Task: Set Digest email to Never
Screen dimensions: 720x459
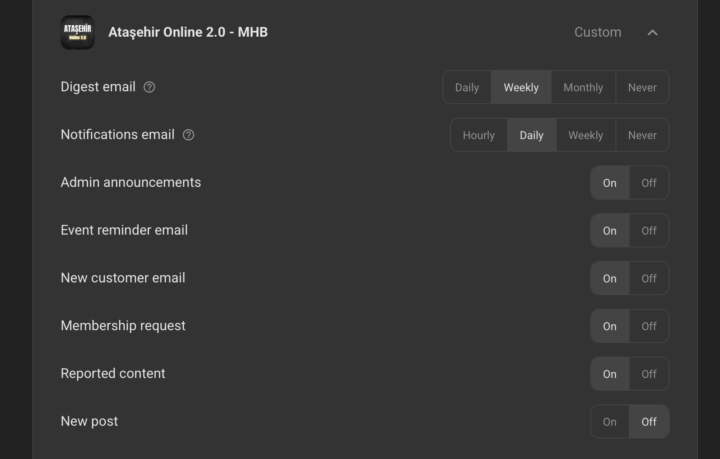Action: click(642, 87)
